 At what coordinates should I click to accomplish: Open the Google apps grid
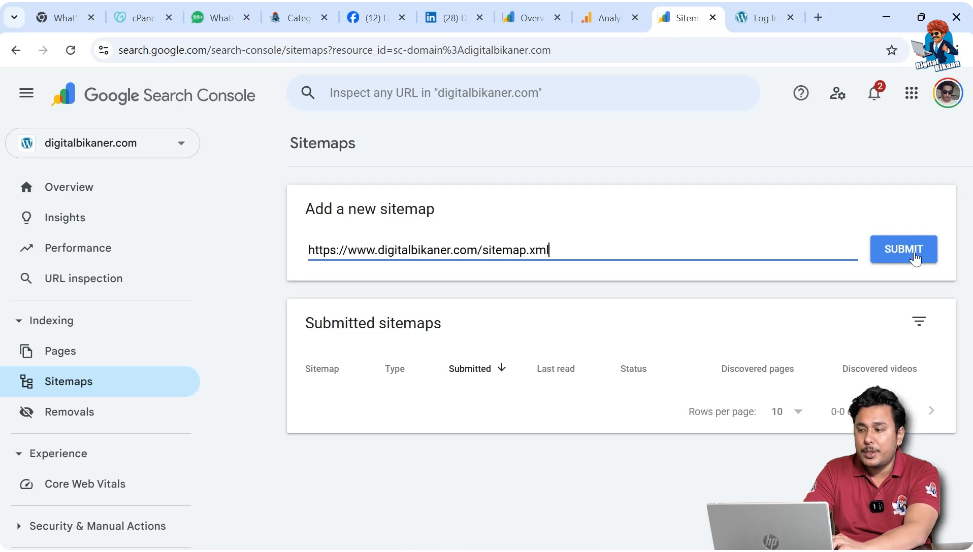coord(911,93)
